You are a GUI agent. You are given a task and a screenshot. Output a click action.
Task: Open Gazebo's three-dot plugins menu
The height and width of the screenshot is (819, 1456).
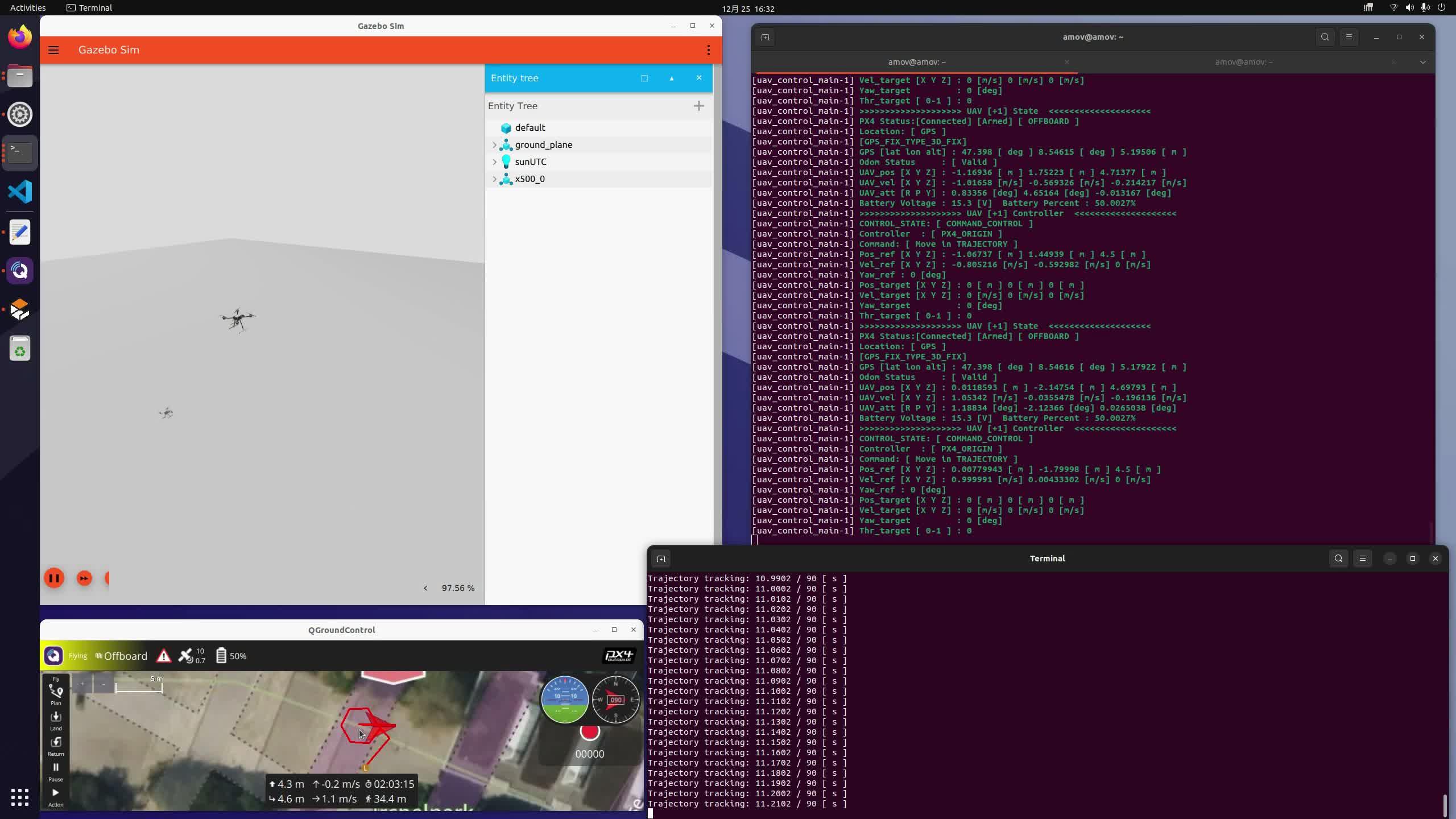(x=708, y=50)
